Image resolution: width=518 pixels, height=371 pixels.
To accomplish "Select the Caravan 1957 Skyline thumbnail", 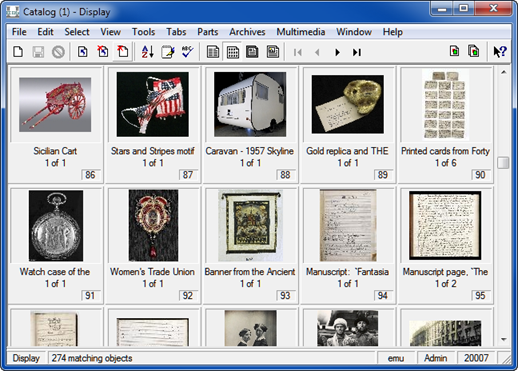I will point(250,104).
